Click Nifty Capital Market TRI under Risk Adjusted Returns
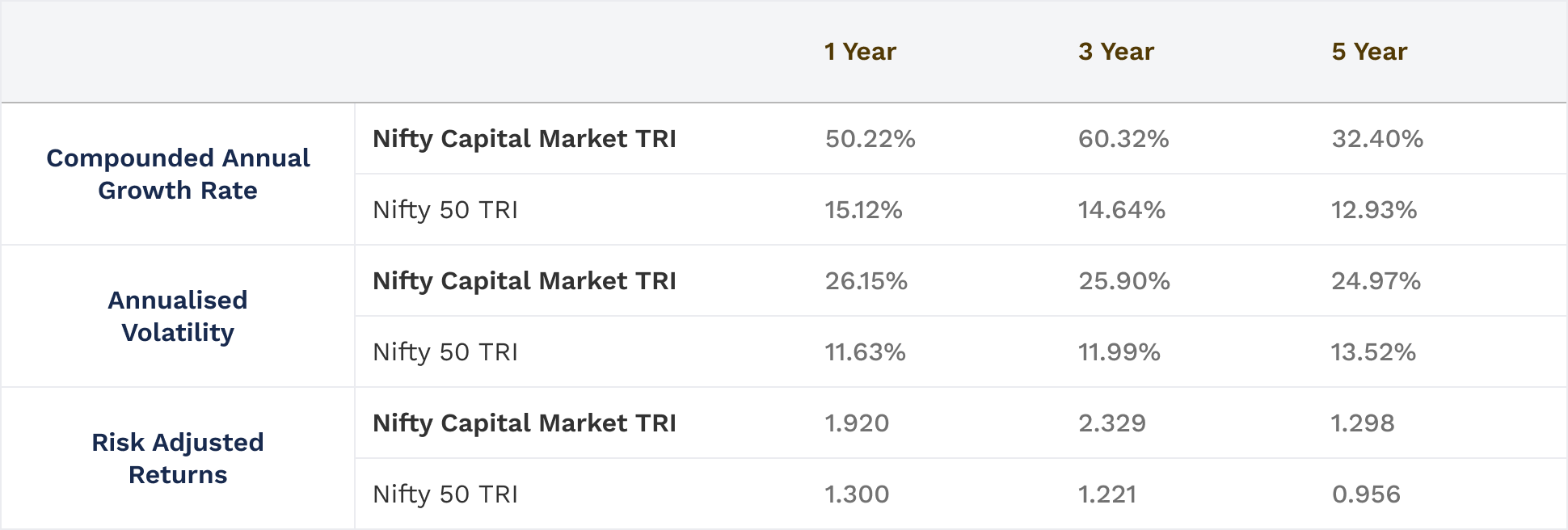This screenshot has width=1568, height=530. click(x=524, y=423)
